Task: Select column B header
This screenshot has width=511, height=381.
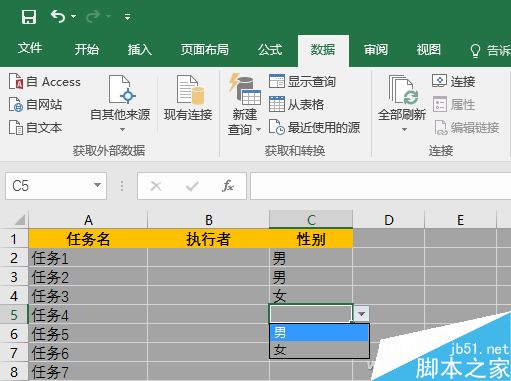Action: tap(208, 220)
